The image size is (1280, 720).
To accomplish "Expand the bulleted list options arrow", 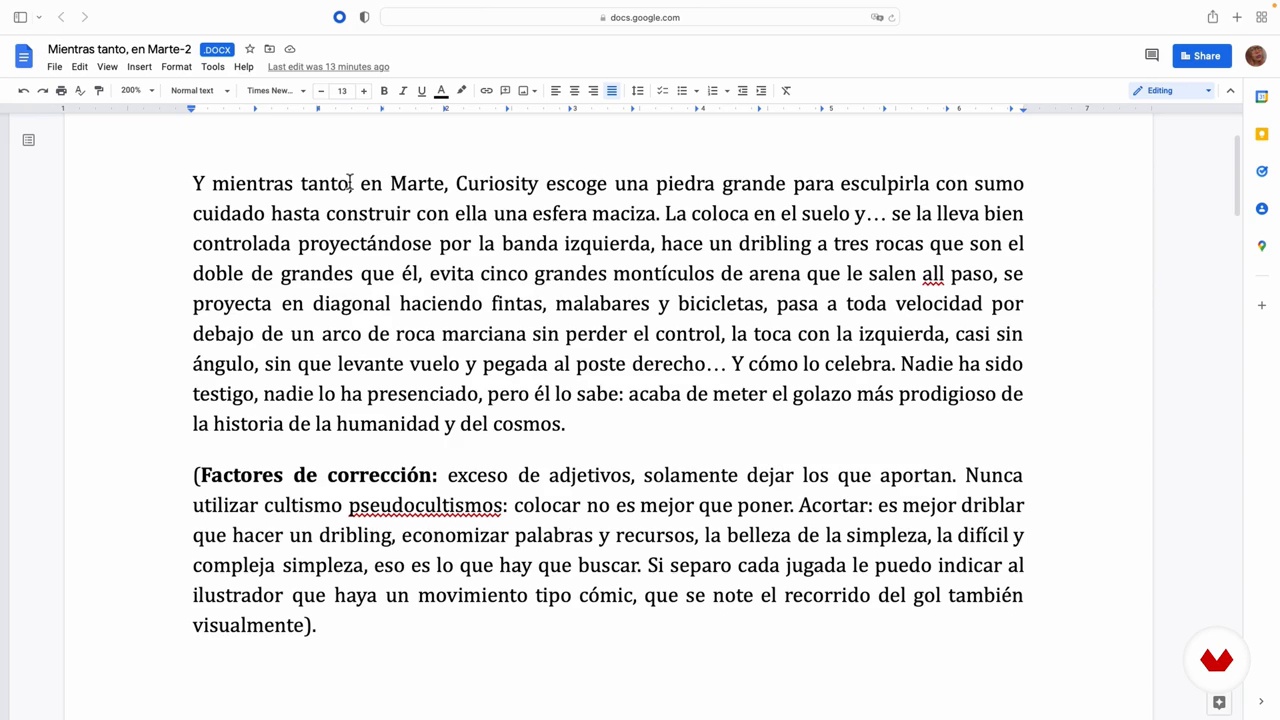I will point(696,91).
